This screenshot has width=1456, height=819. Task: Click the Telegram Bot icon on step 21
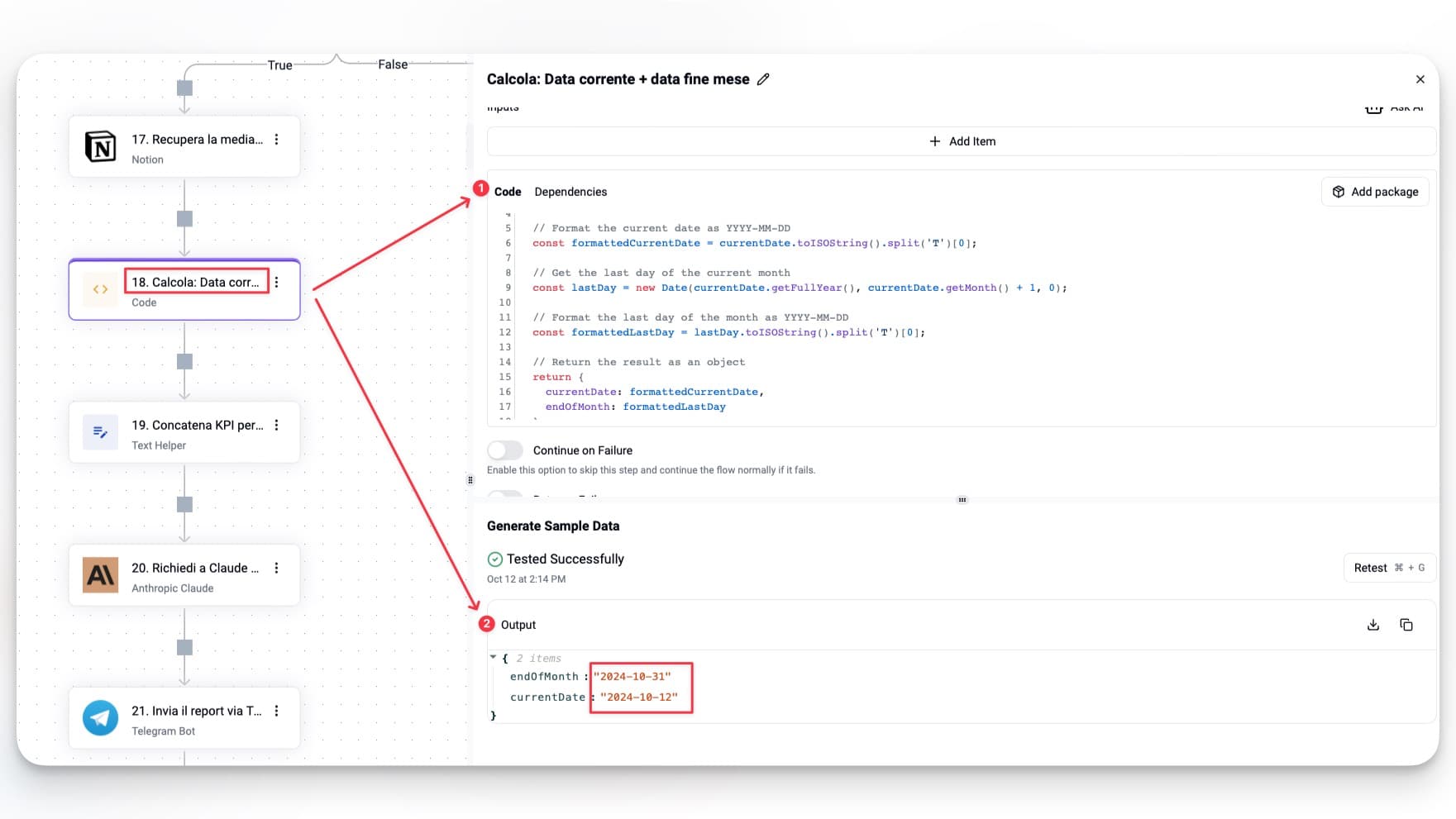[101, 718]
